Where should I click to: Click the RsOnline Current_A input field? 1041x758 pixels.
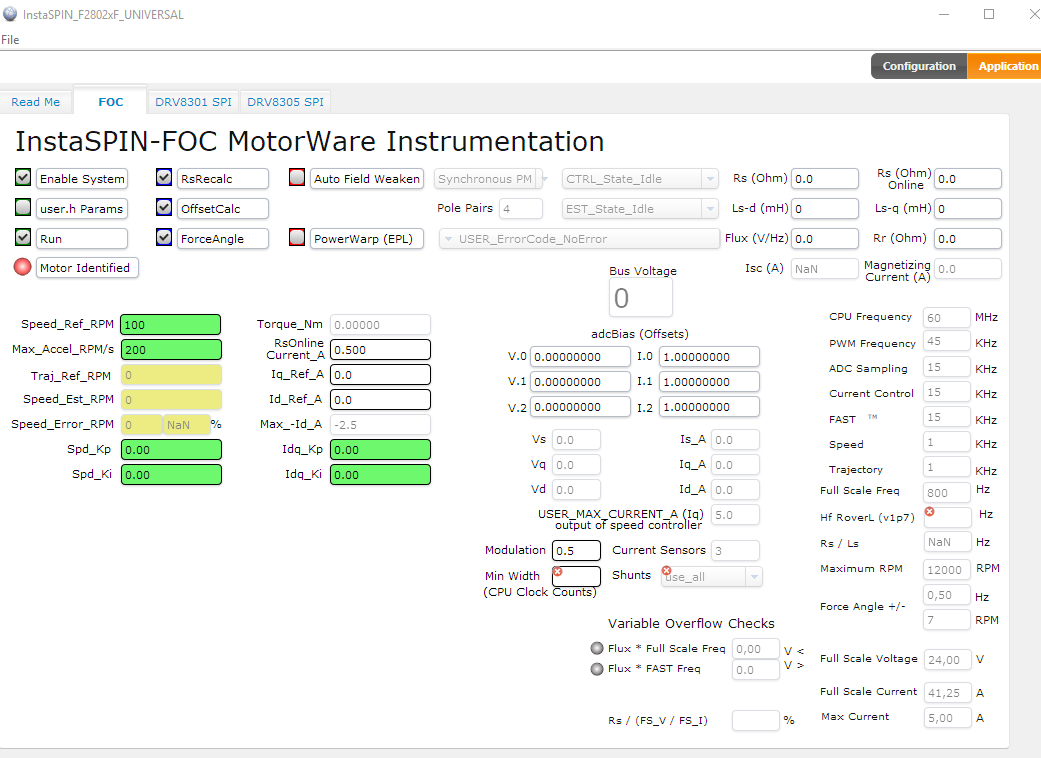click(x=380, y=350)
